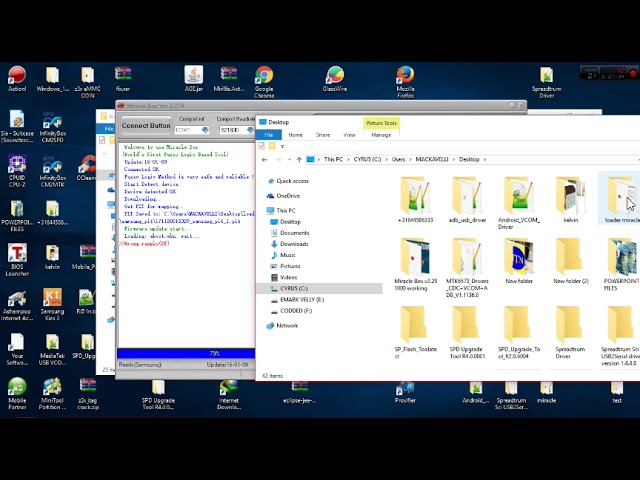The image size is (640, 480).
Task: Open Manage tab under Picture Tools
Action: click(x=381, y=135)
